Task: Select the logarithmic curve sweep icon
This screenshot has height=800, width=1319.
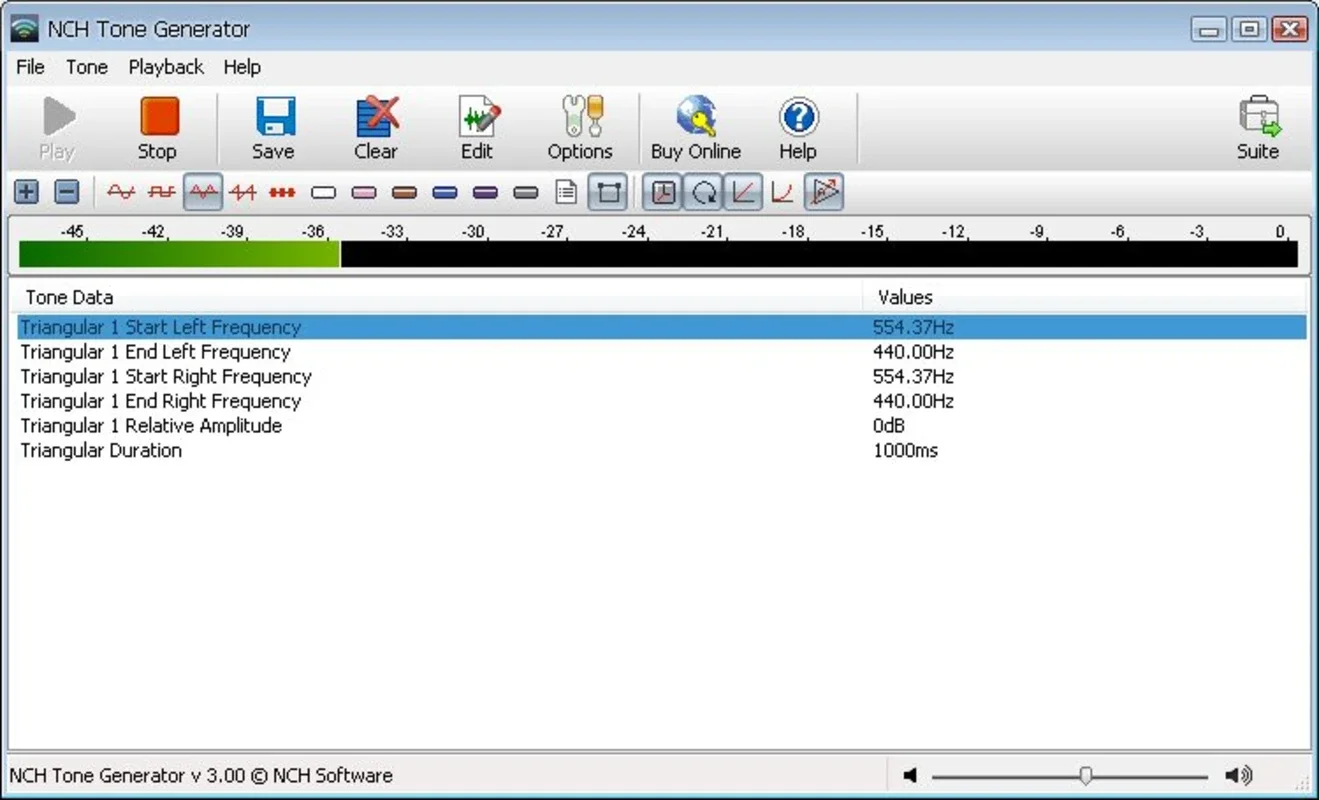Action: point(783,192)
